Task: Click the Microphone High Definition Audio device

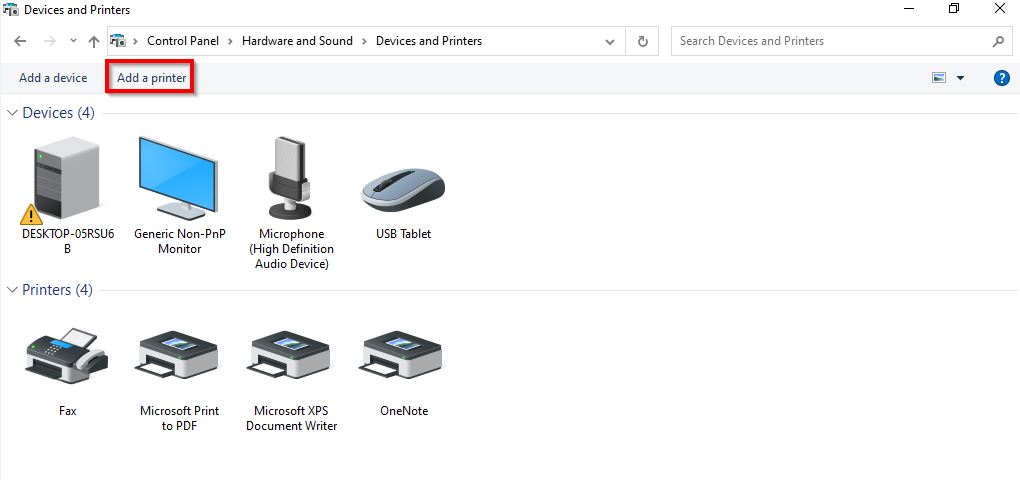Action: 291,180
